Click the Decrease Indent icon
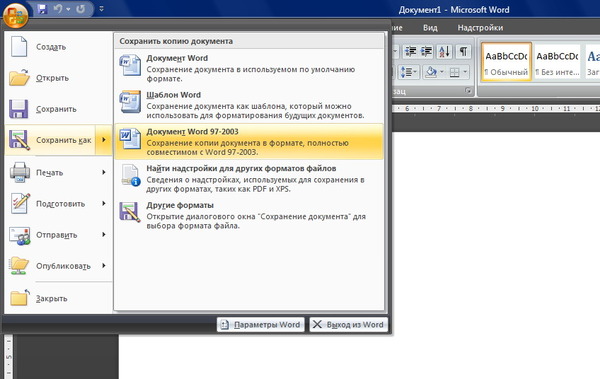Screen dimensions: 600x379 (411, 51)
